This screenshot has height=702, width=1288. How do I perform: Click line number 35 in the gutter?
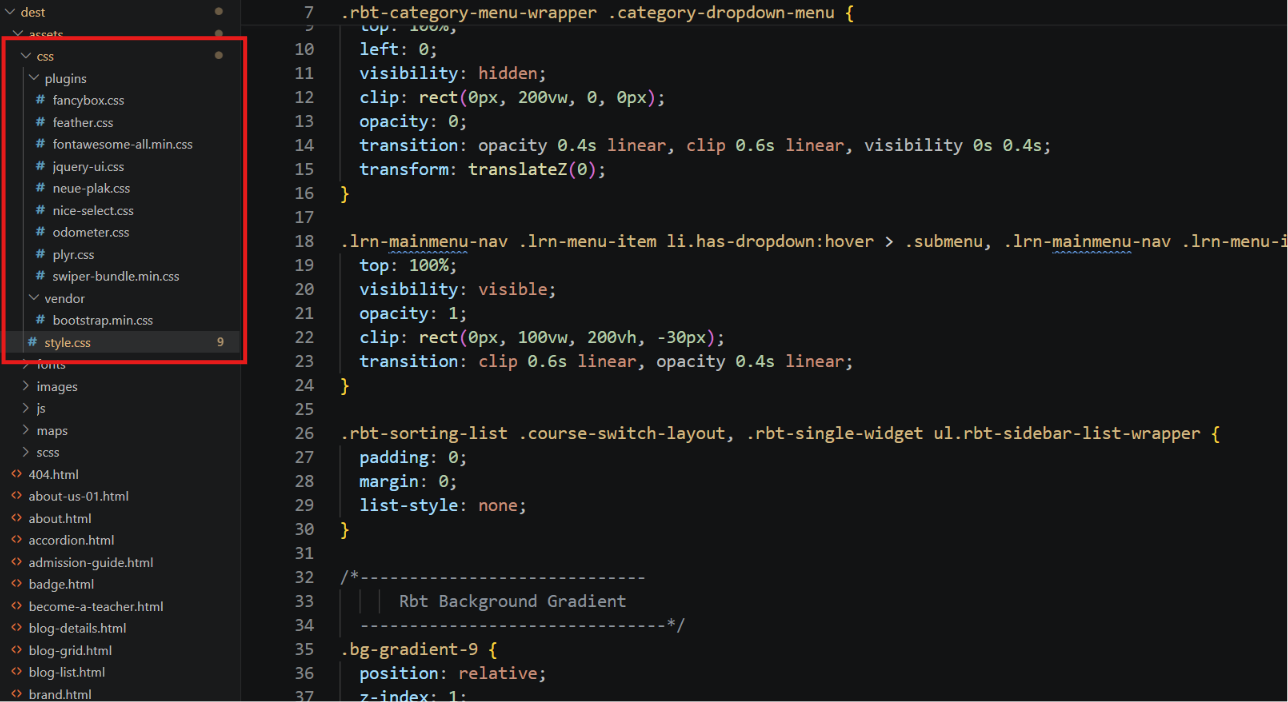coord(304,649)
